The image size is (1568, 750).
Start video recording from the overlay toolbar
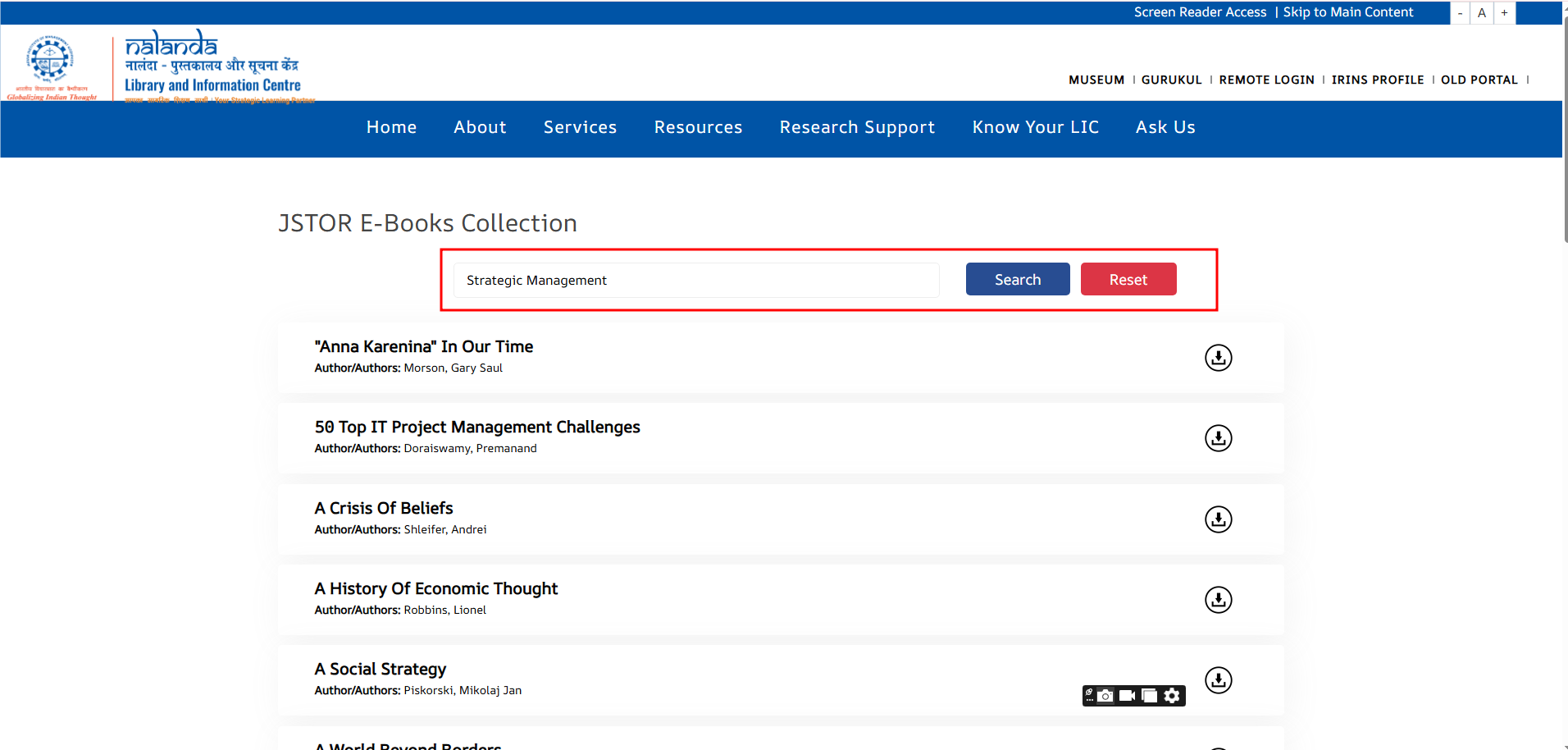(x=1128, y=696)
